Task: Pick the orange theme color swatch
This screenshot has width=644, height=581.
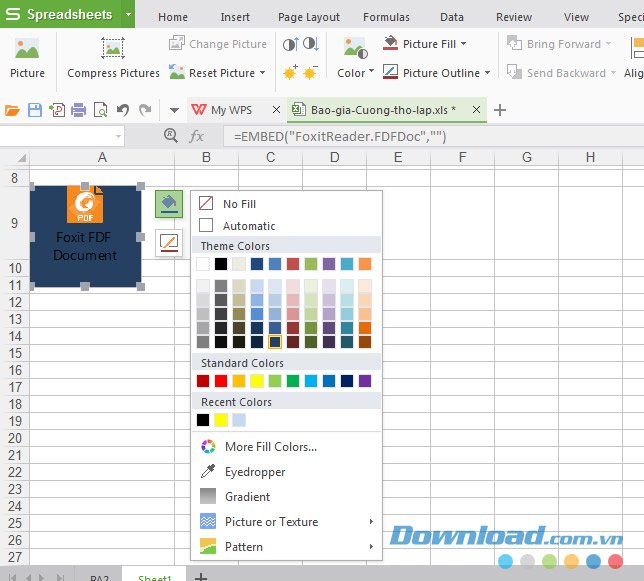Action: pyautogui.click(x=365, y=264)
